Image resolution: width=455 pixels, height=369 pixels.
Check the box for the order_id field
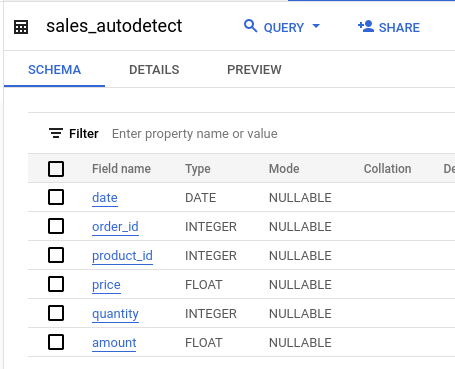click(56, 226)
